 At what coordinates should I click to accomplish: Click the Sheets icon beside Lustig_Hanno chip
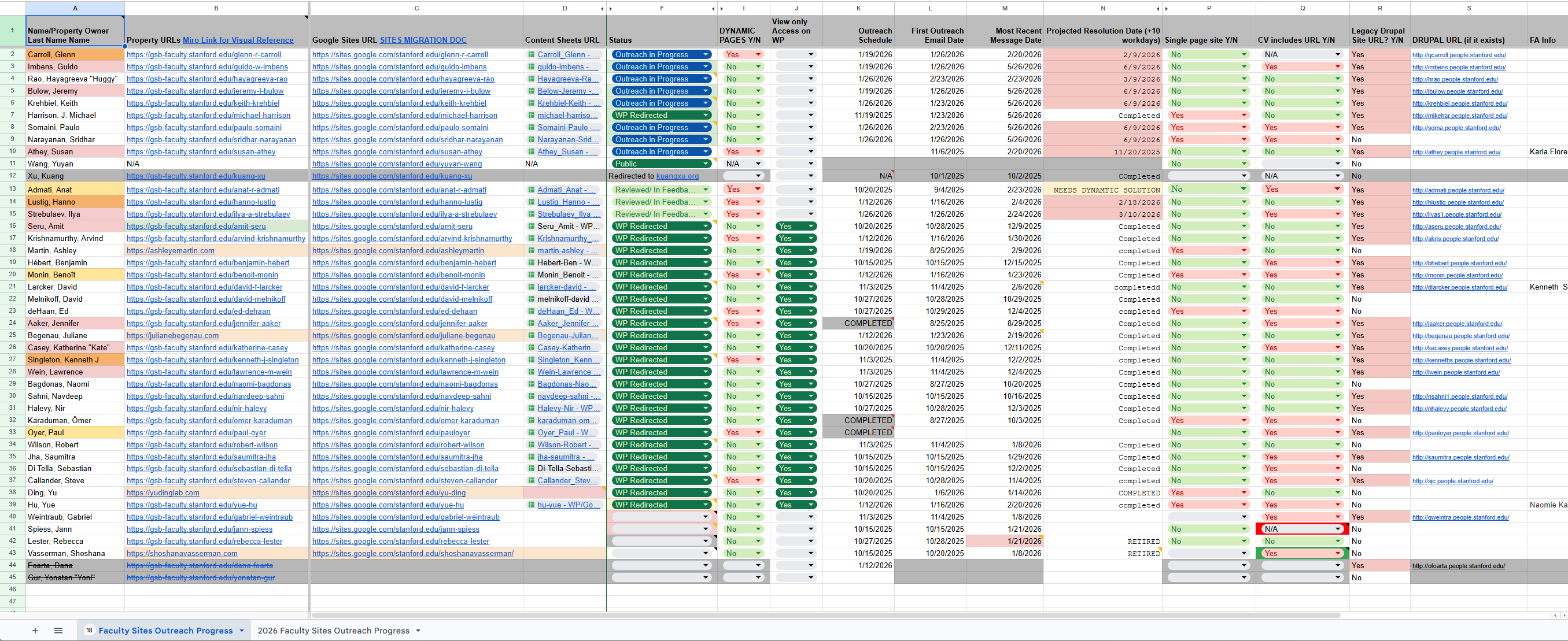click(x=532, y=202)
